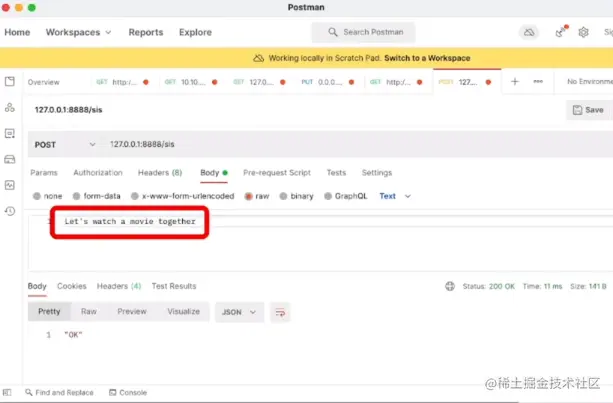Click the request URL field

click(360, 145)
